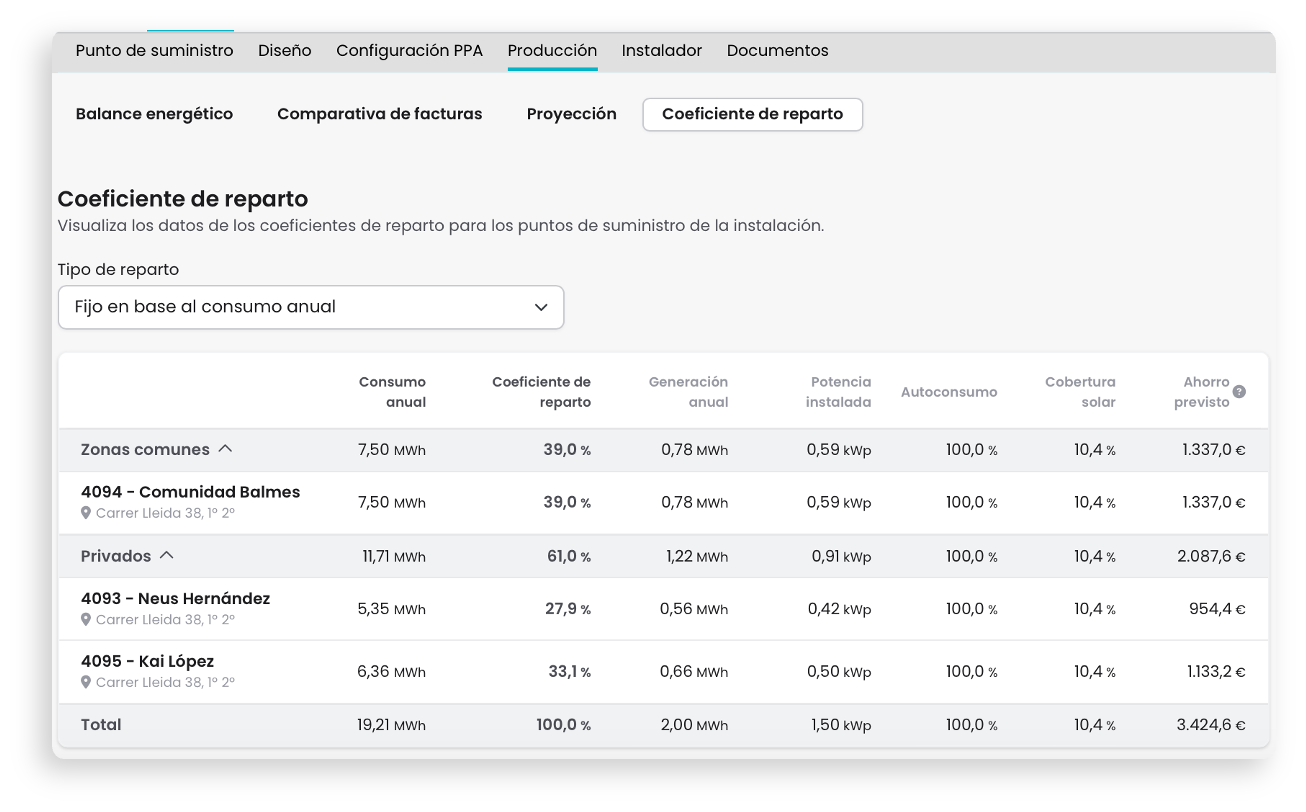Click the Potencia instalada column header
The image size is (1306, 812).
(841, 392)
